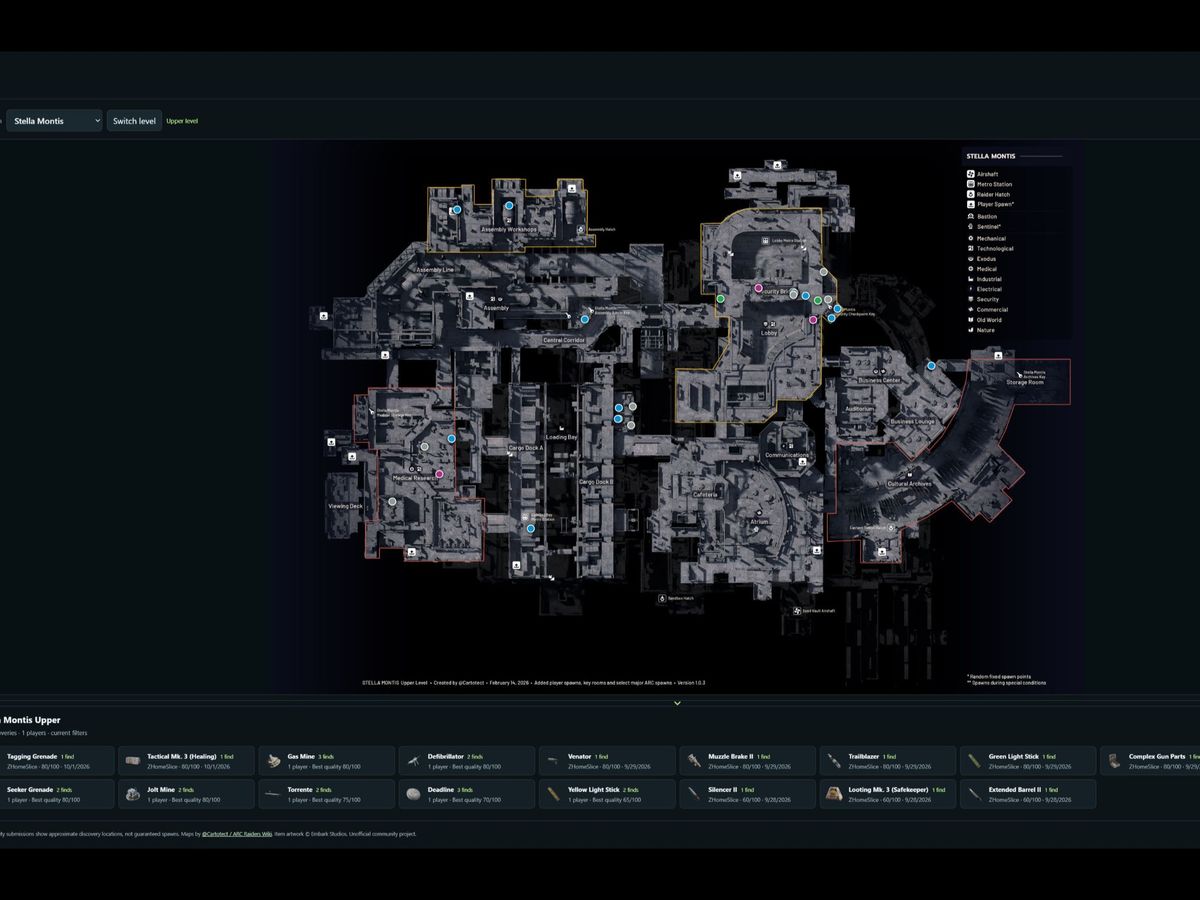This screenshot has height=900, width=1200.
Task: Click the Mechanical legend entry
Action: 986,238
